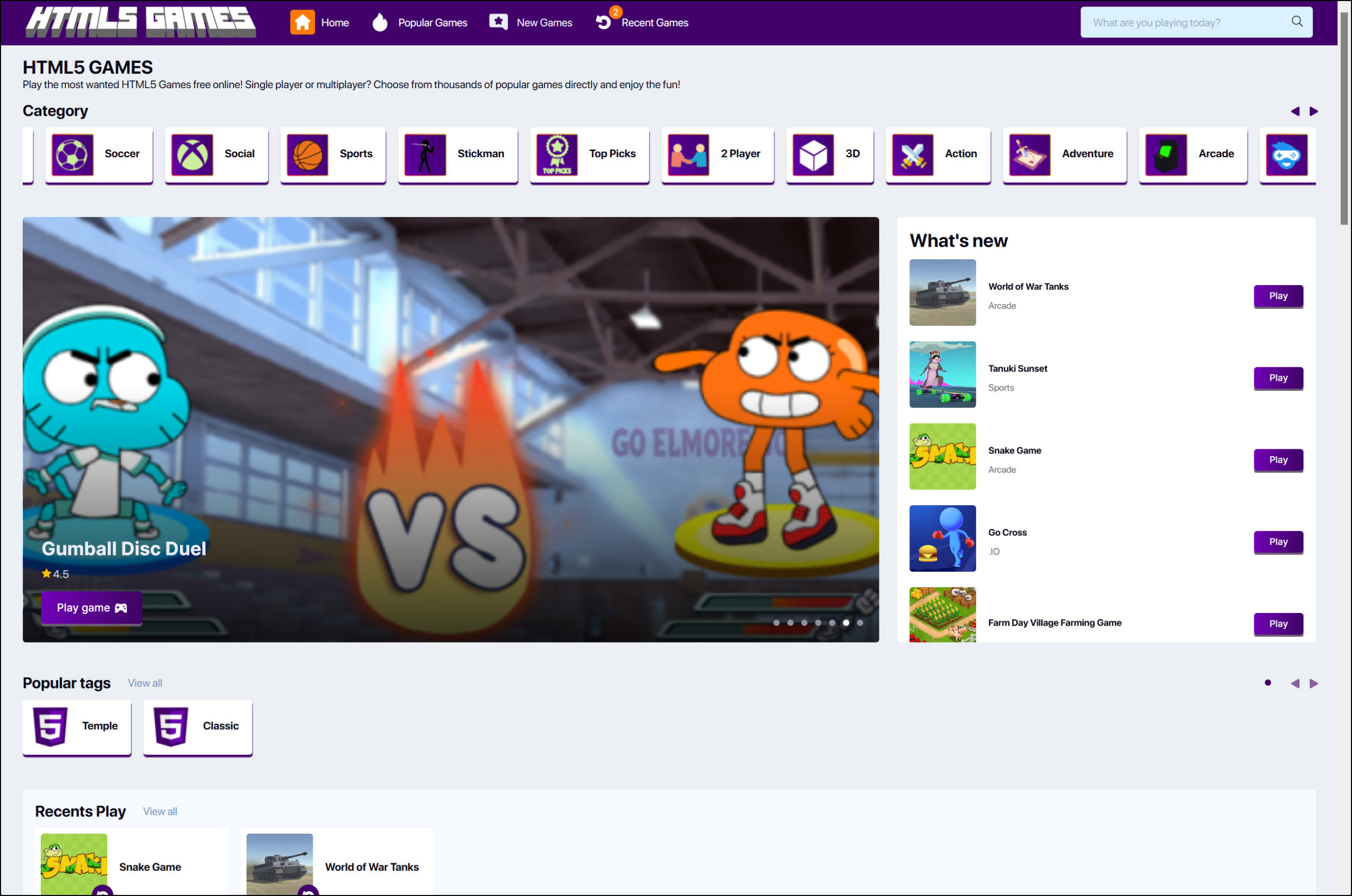Screen dimensions: 1352x896
Task: Switch to the Popular Games tab
Action: pos(420,22)
